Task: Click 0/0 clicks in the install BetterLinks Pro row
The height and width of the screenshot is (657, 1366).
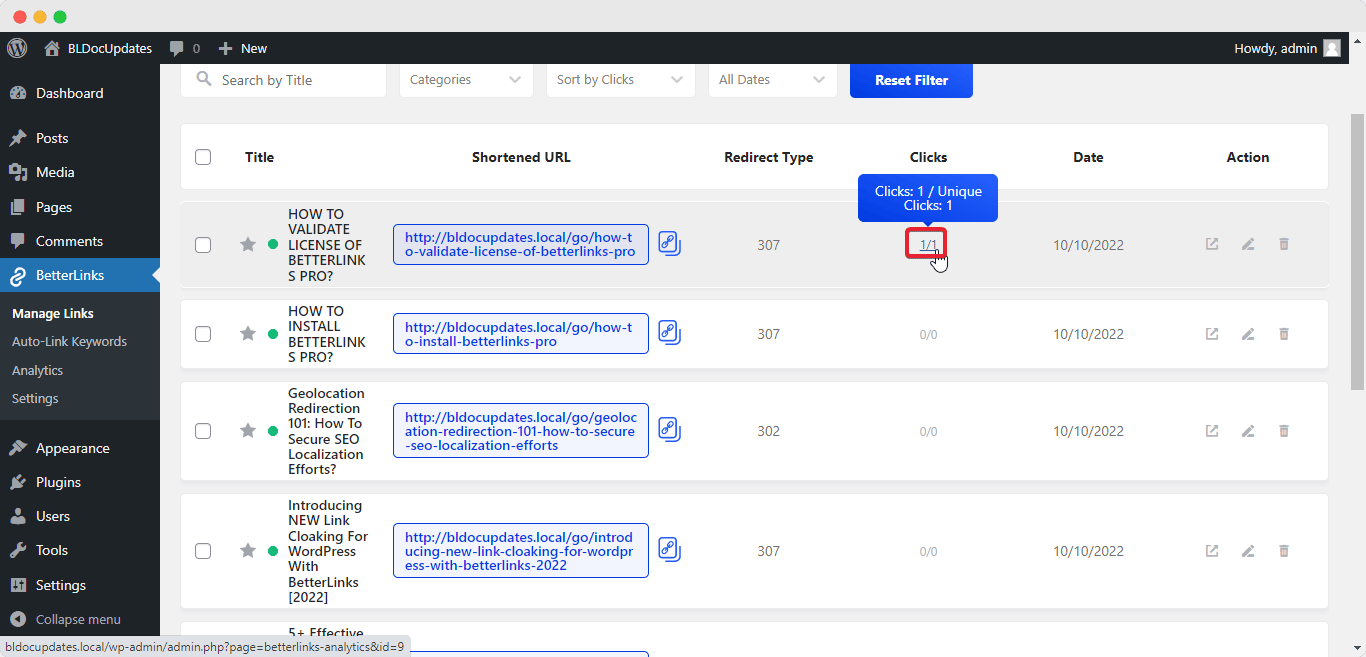Action: tap(928, 334)
